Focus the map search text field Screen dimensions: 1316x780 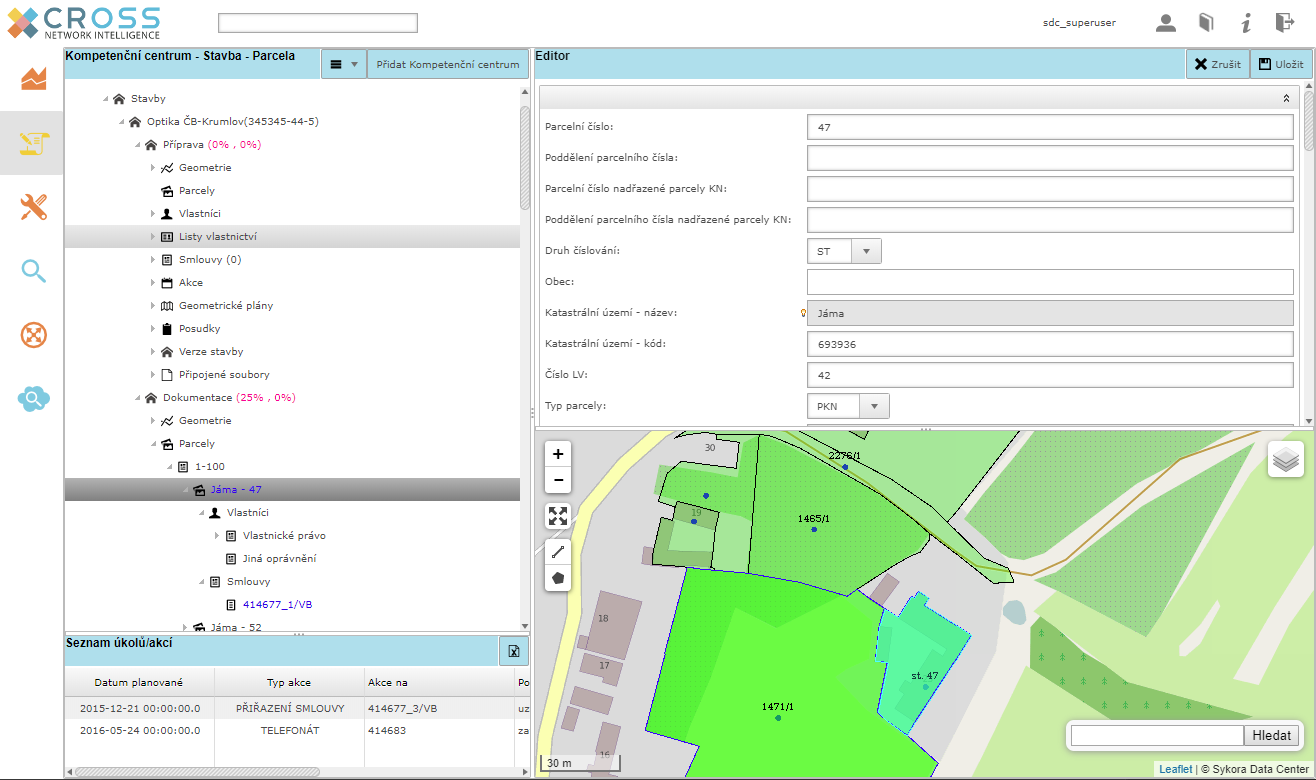[1157, 735]
